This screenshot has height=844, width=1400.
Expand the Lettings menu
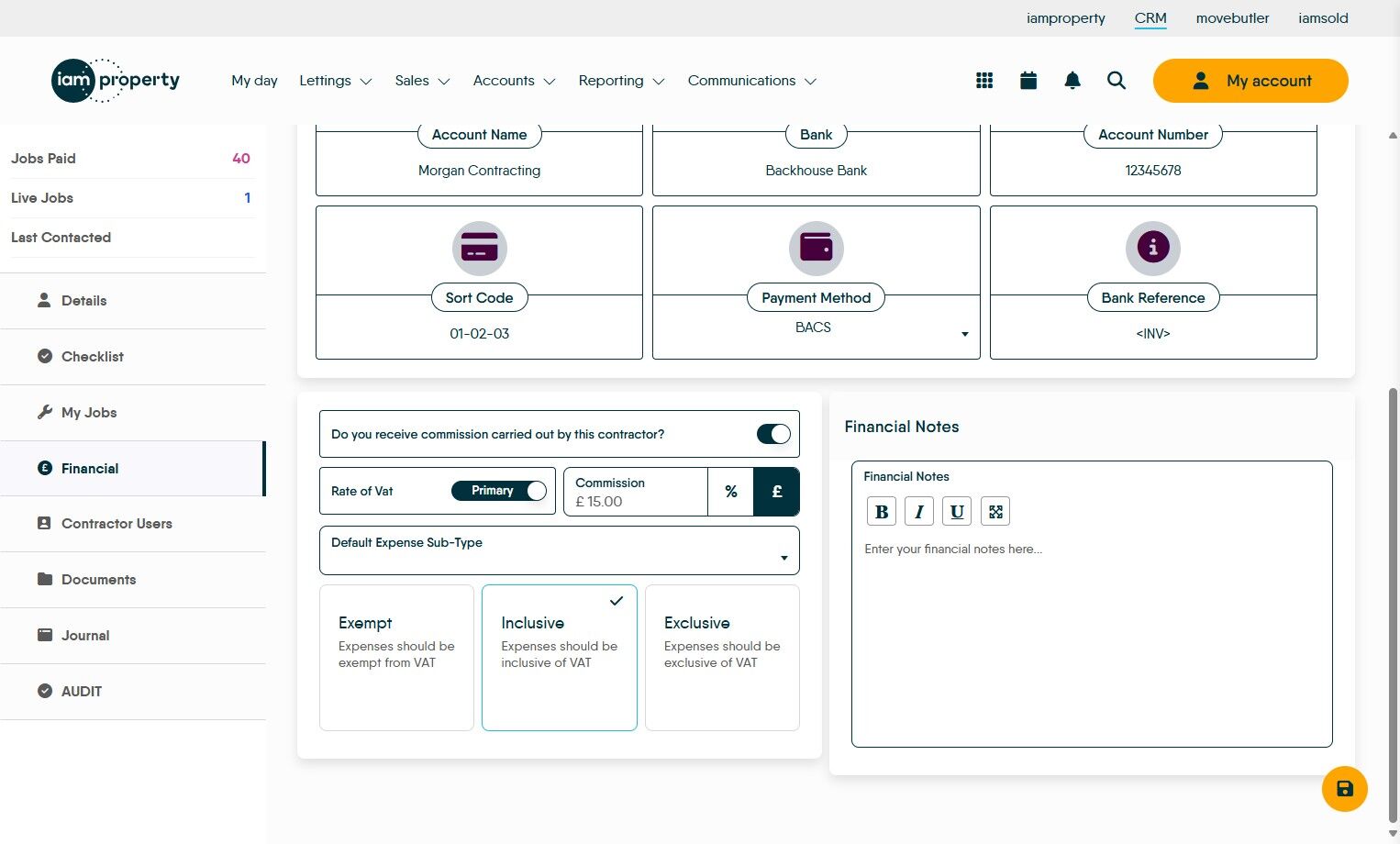[x=336, y=81]
